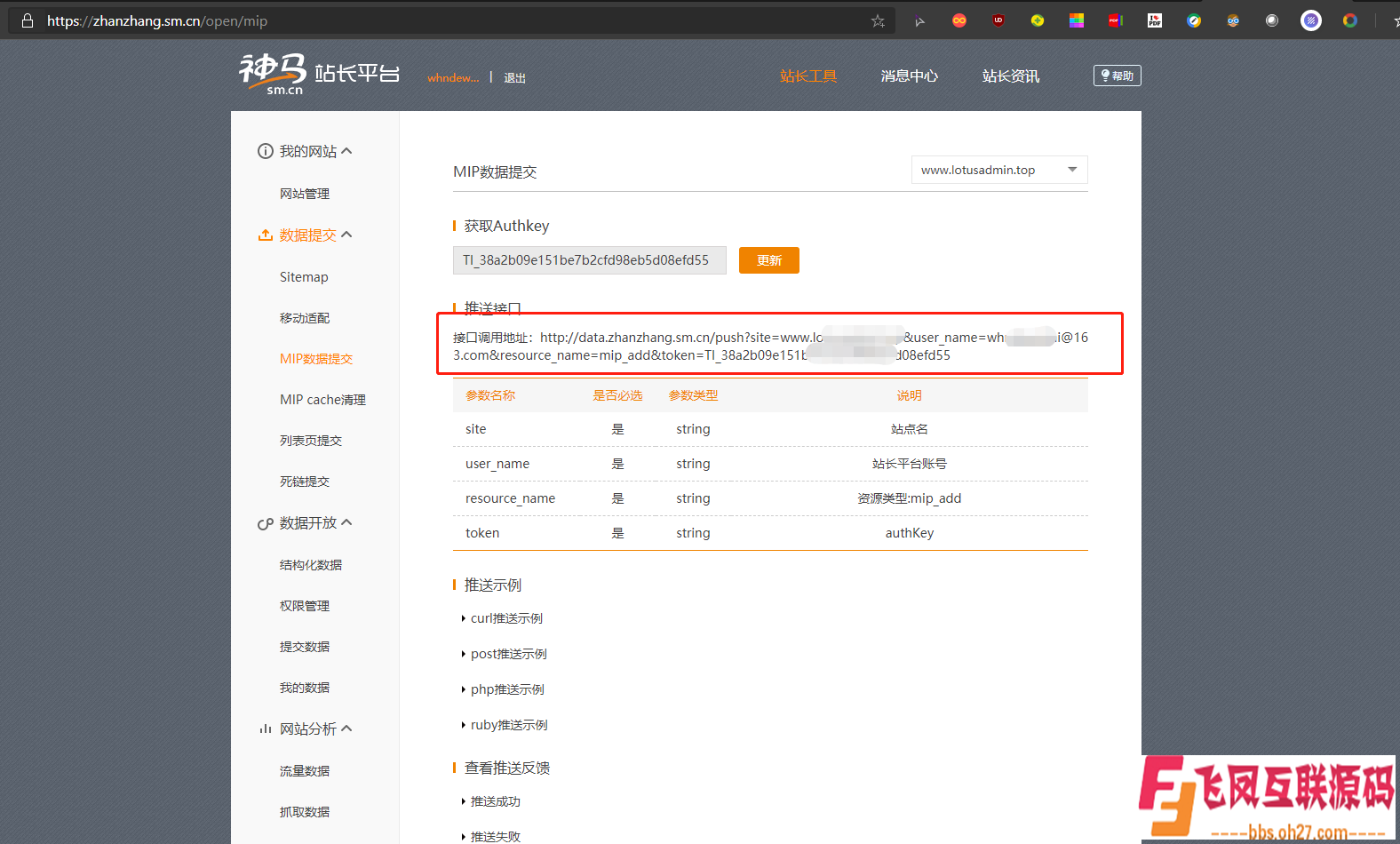
Task: Click the blue pencil circle extension
Action: [1194, 20]
